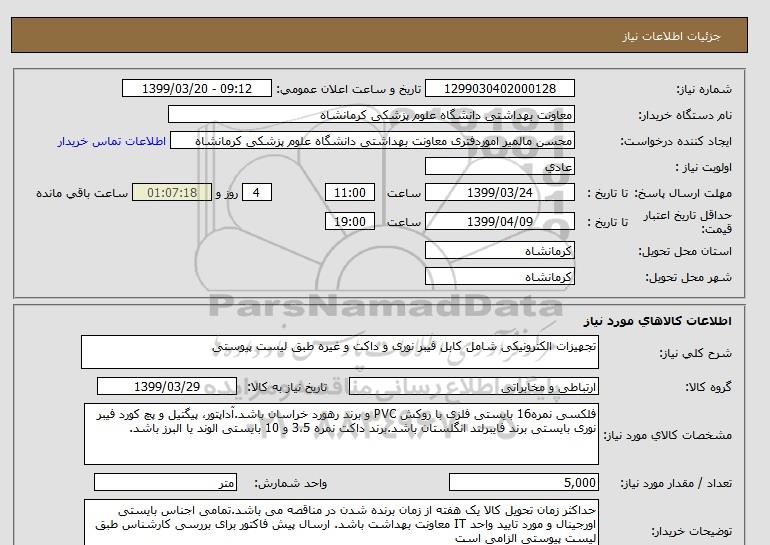This screenshot has width=770, height=545.
Task: Click the مهلت ارسال پاسخ label
Action: point(683,193)
